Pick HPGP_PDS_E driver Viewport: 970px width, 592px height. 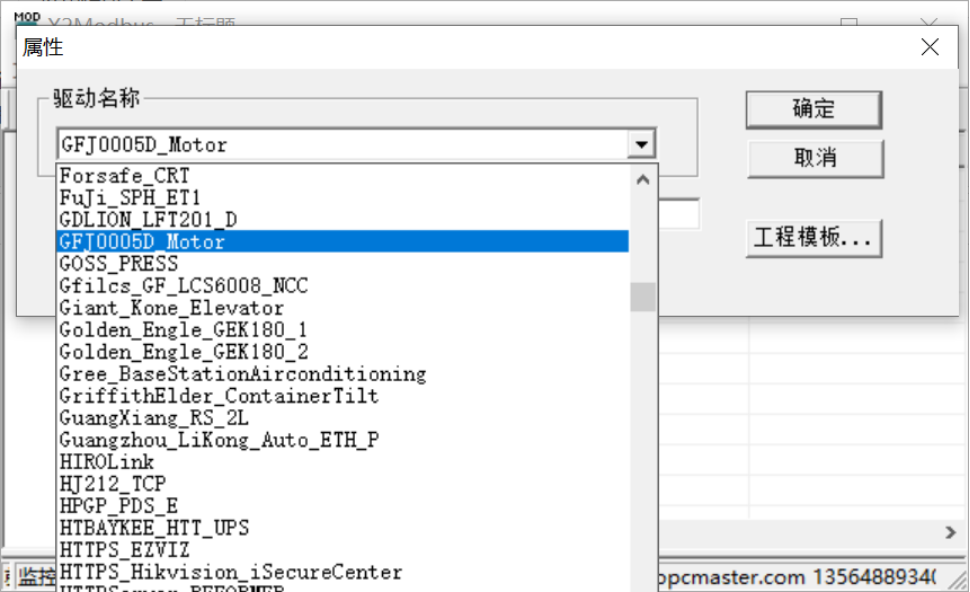(343, 506)
